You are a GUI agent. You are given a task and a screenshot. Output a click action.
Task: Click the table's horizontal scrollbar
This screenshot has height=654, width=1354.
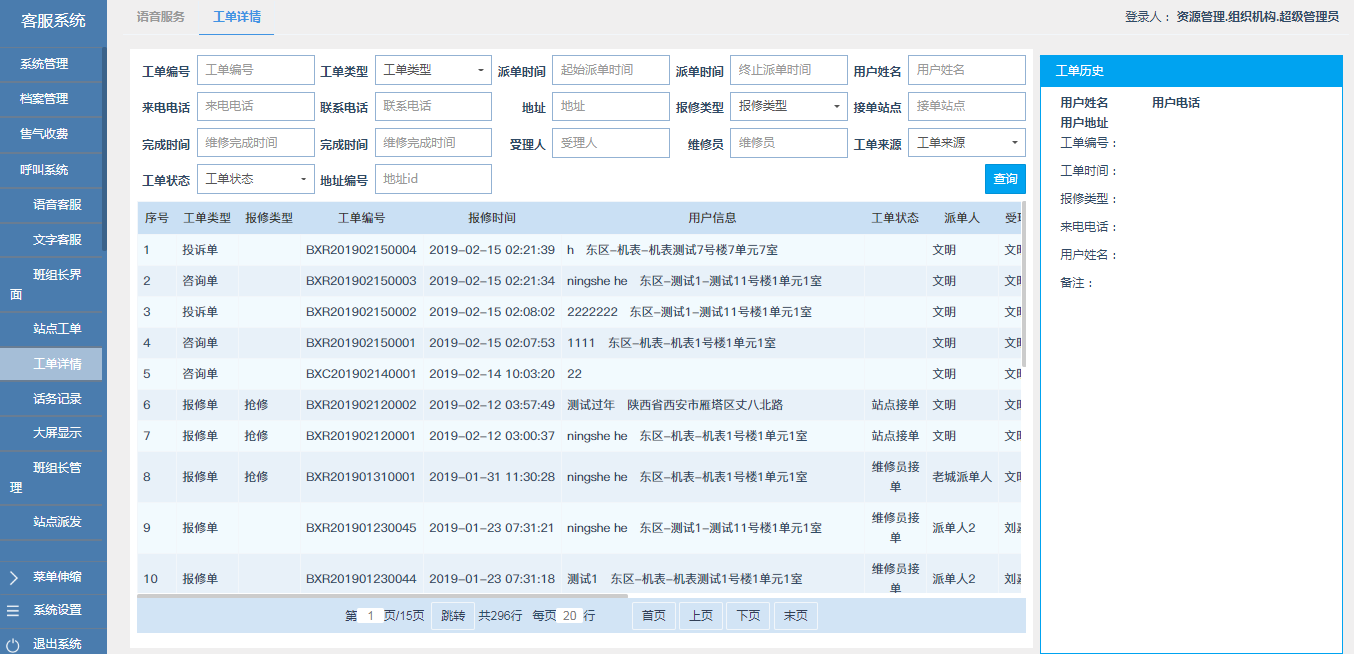(x=383, y=596)
